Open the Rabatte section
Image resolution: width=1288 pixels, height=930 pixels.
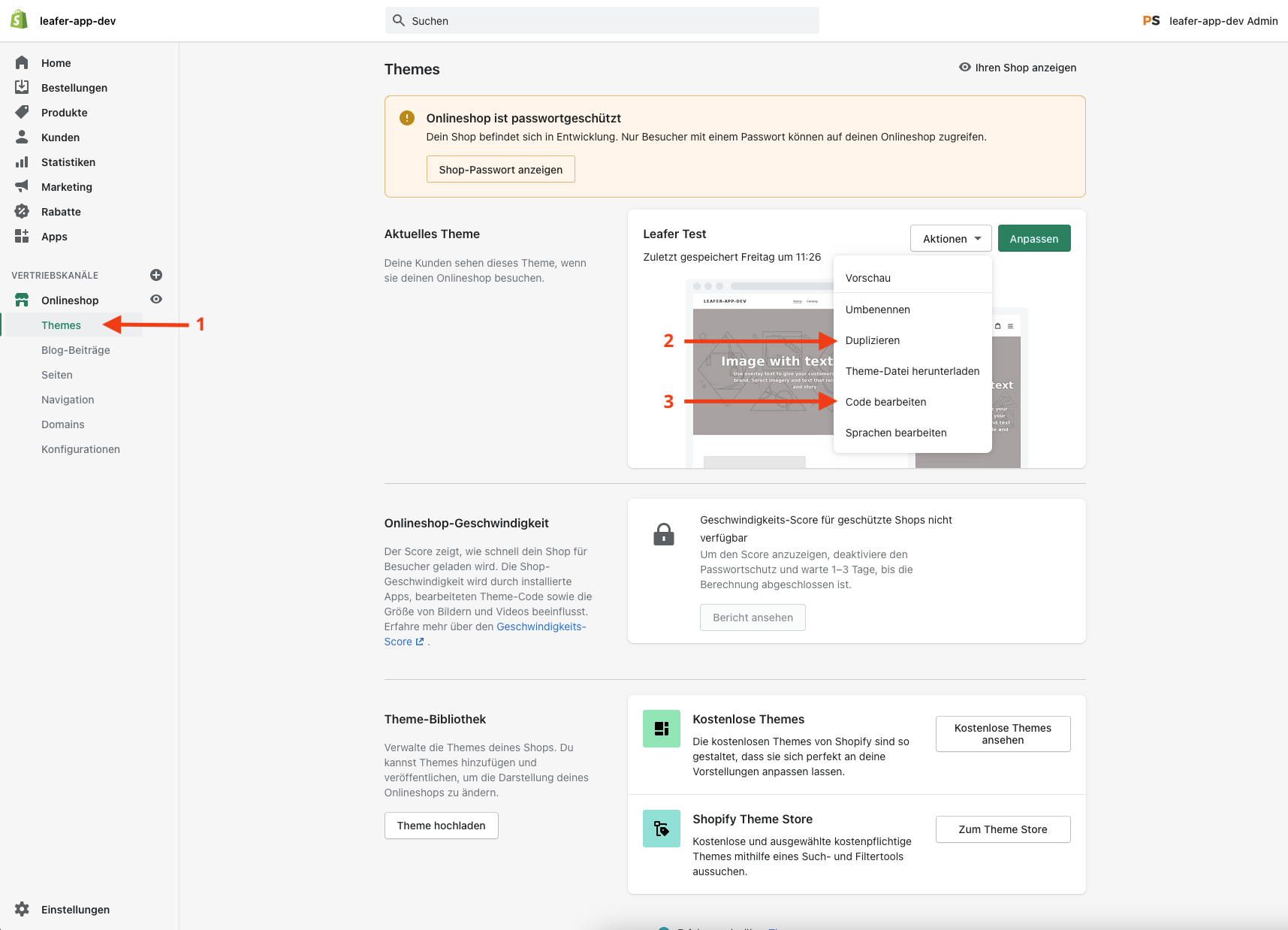click(x=61, y=211)
